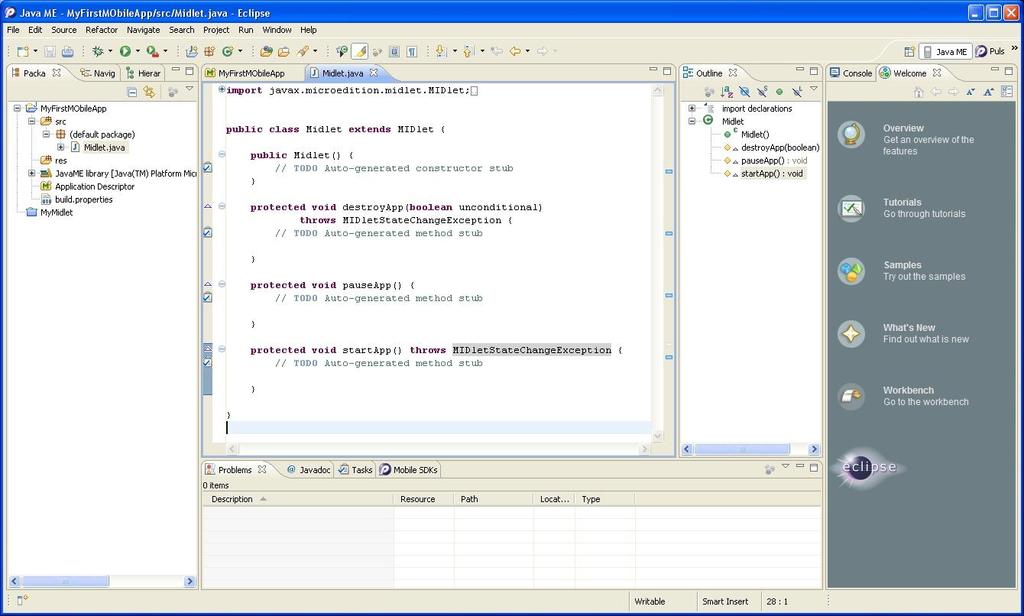Toggle Mark Occurrences highlighter icon
The height and width of the screenshot is (616, 1024).
click(360, 51)
